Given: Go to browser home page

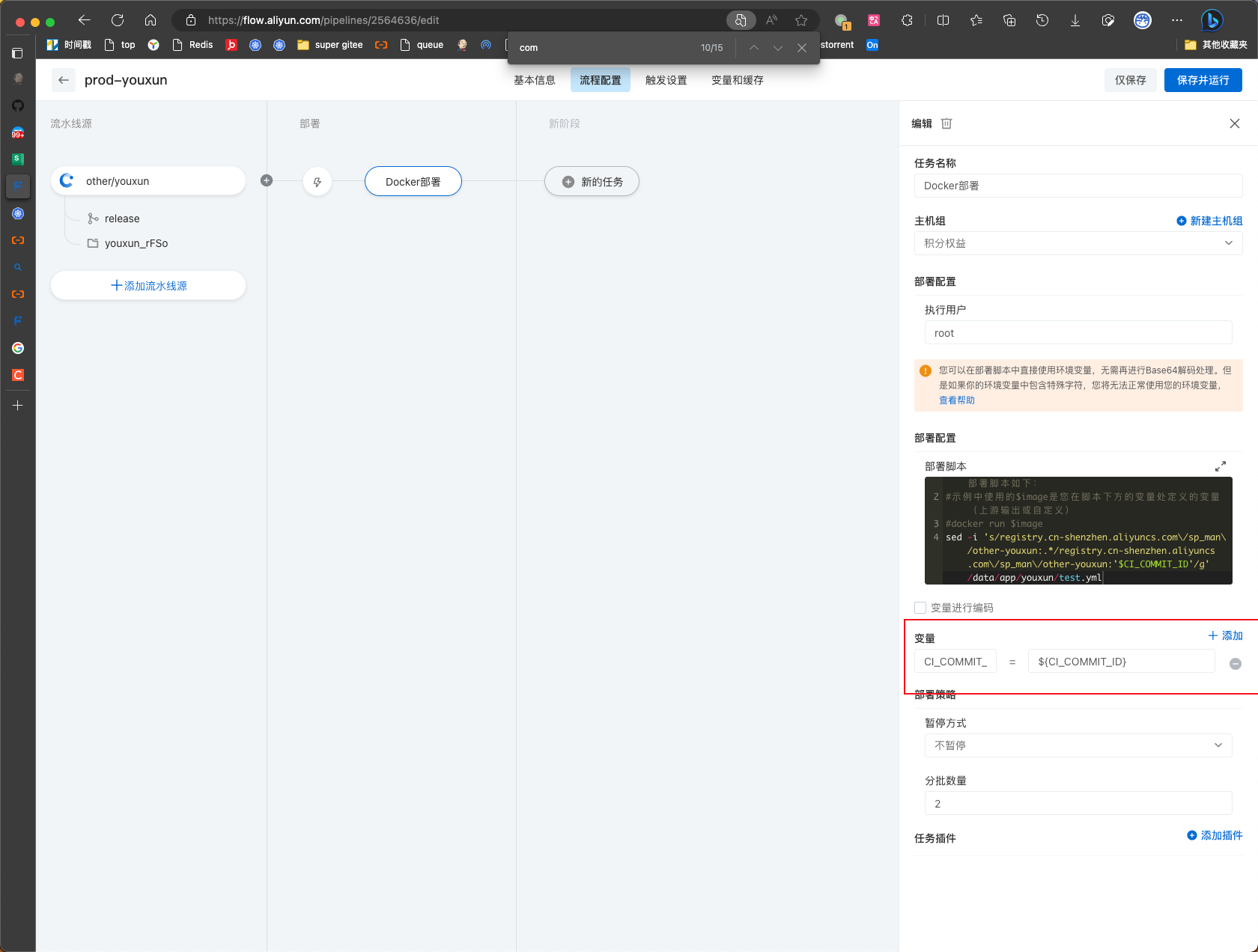Looking at the screenshot, I should pos(151,20).
